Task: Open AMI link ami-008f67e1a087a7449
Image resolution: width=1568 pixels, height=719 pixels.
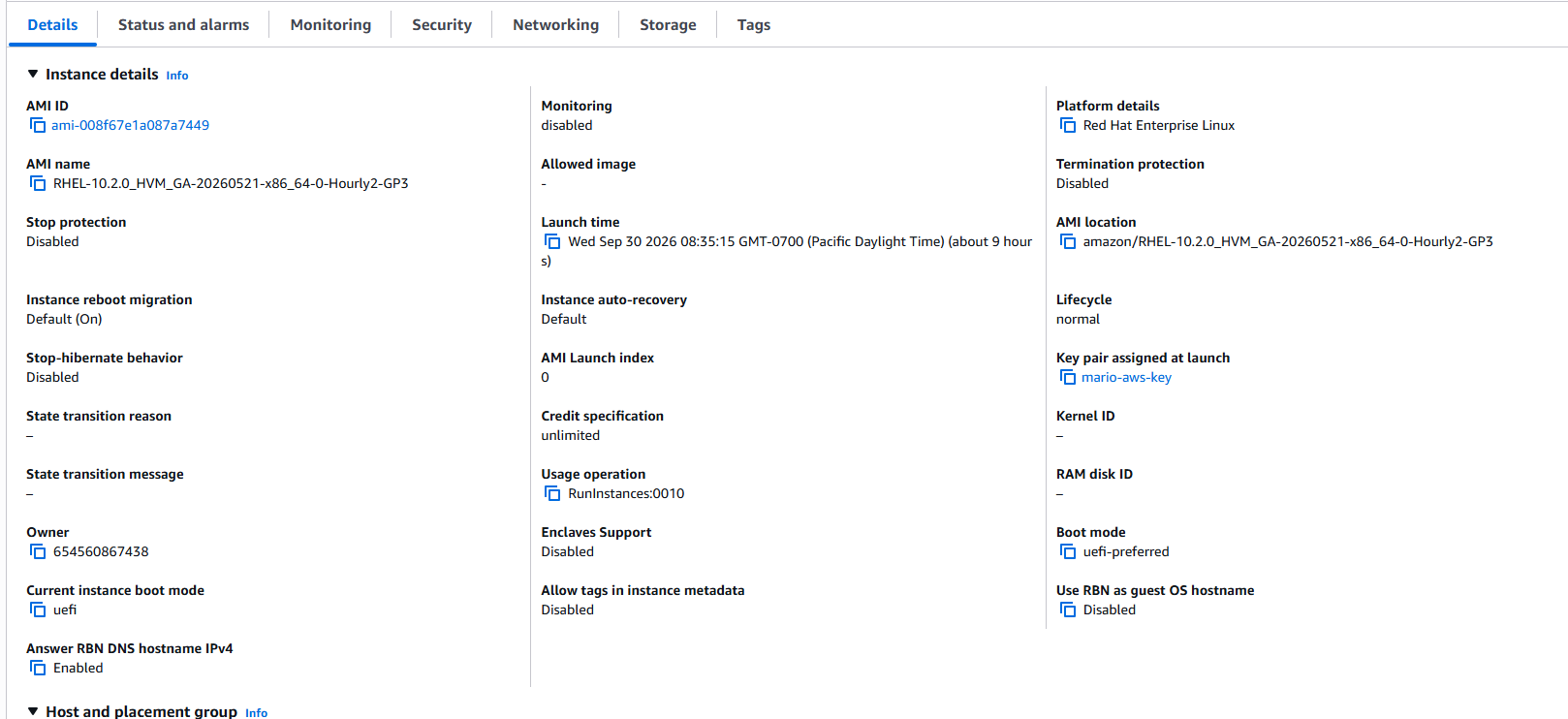Action: tap(130, 125)
